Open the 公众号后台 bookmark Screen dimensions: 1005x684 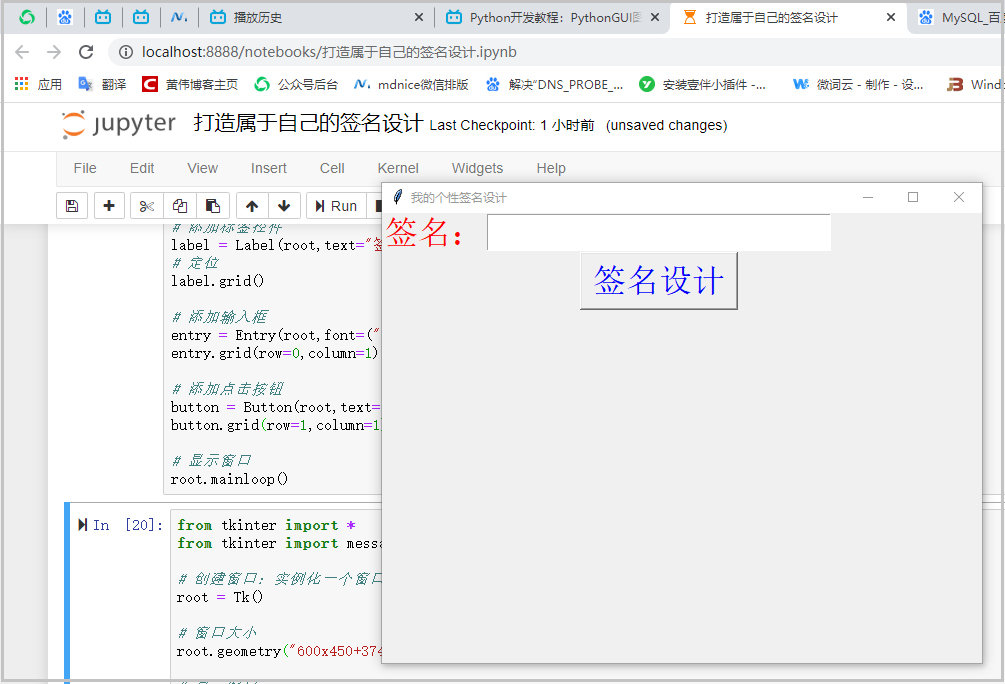coord(297,85)
